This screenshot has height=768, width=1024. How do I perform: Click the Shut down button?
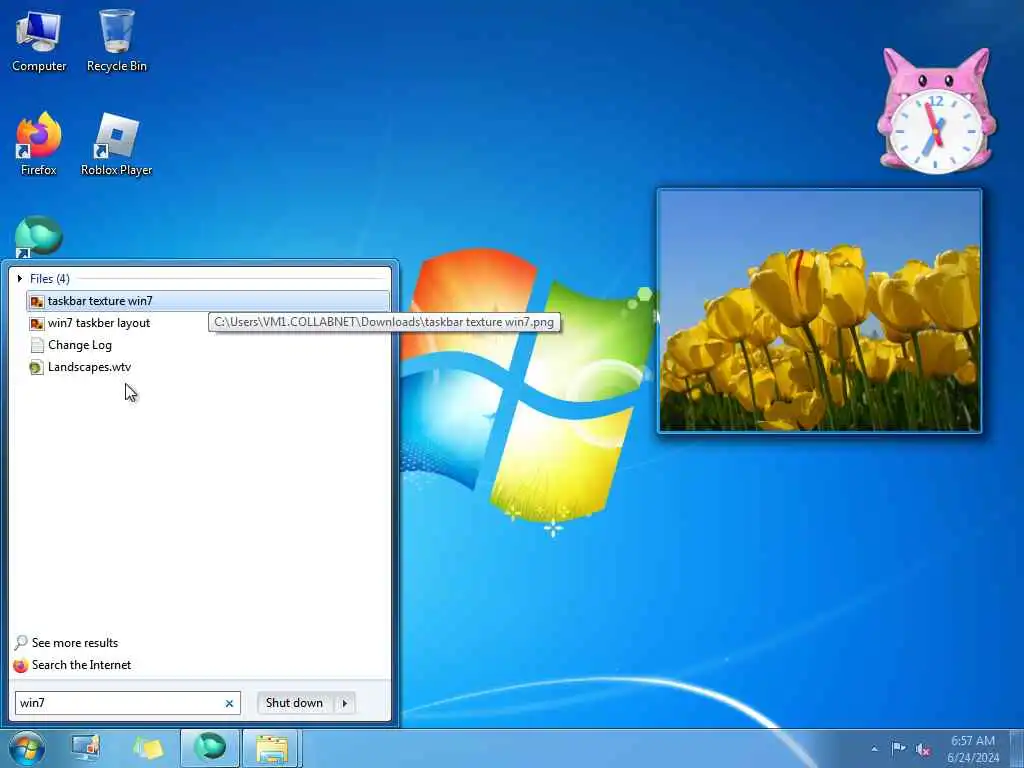[295, 703]
